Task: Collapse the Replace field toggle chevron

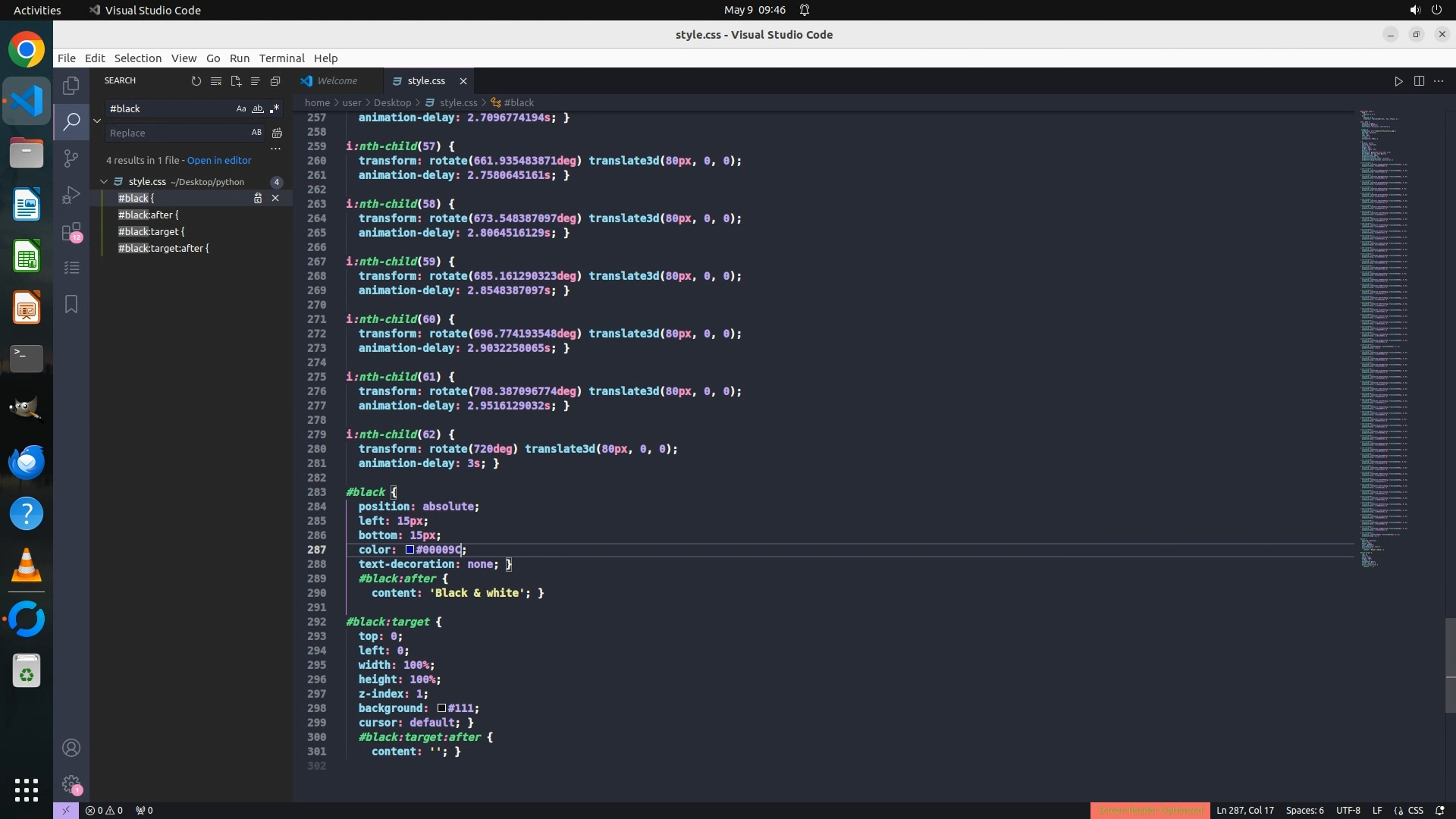Action: coord(97,121)
